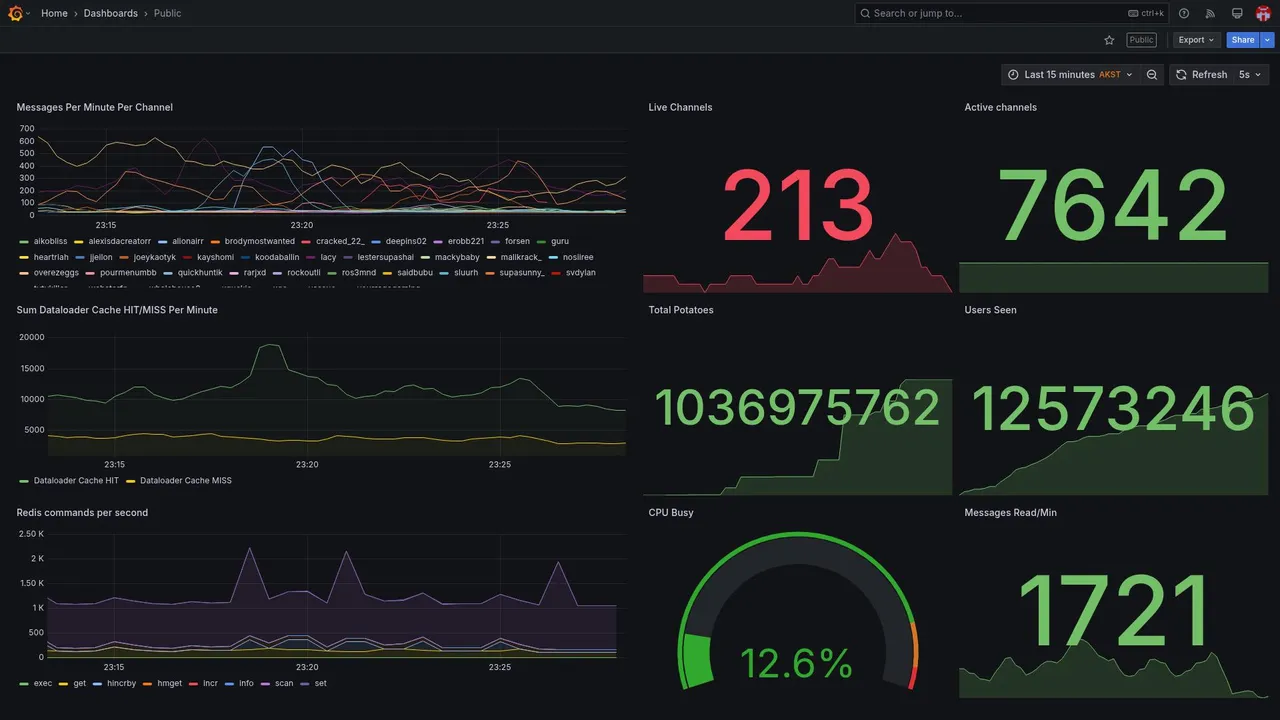Open the Grafana logo menu
This screenshot has height=720, width=1280.
(16, 13)
